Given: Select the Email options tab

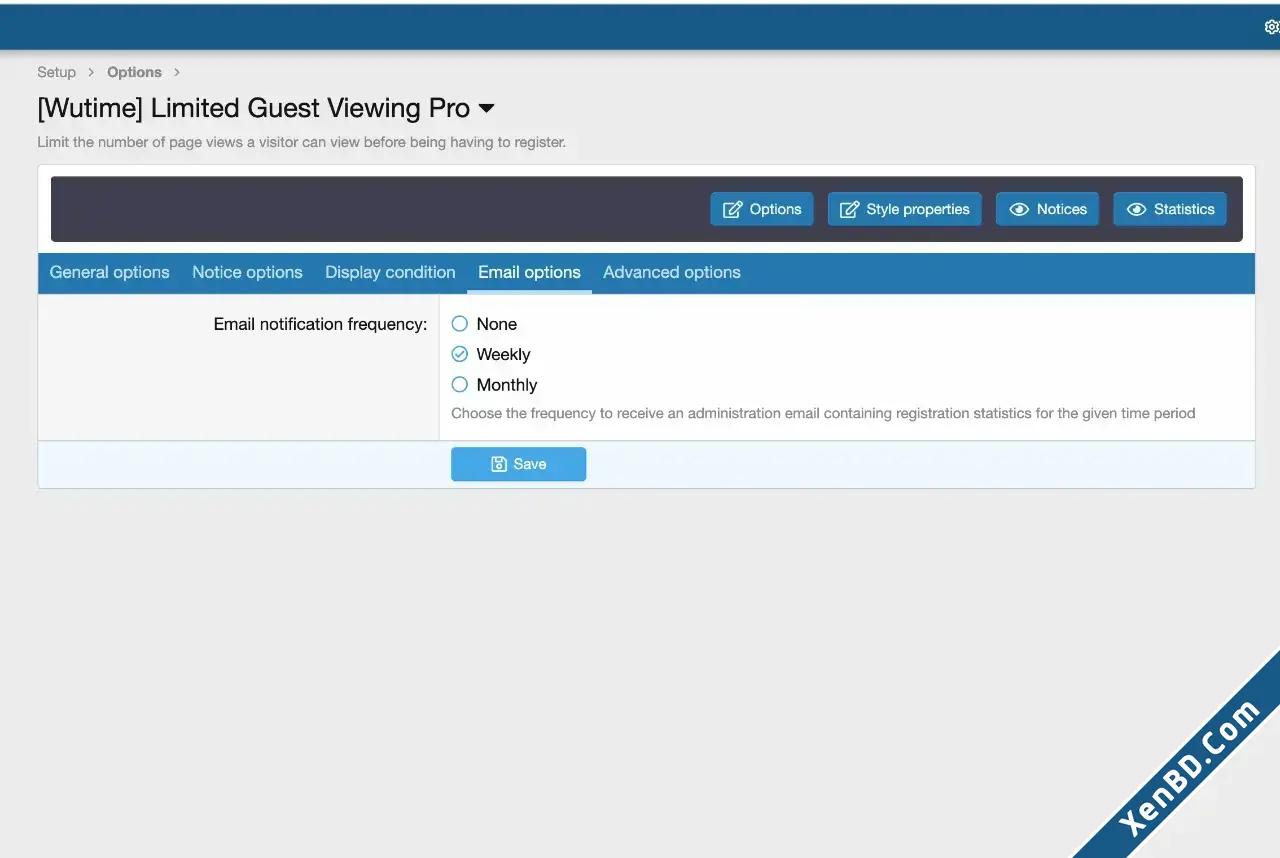Looking at the screenshot, I should coord(529,272).
